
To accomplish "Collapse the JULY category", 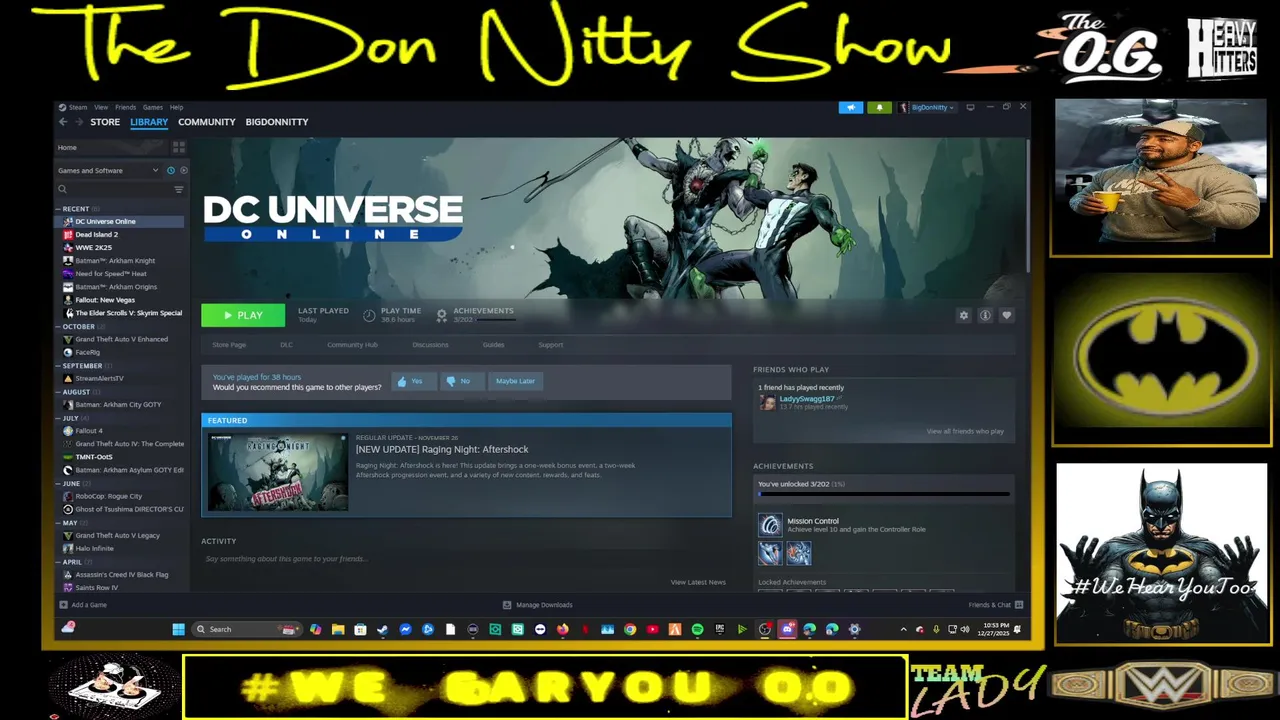I will [x=59, y=418].
